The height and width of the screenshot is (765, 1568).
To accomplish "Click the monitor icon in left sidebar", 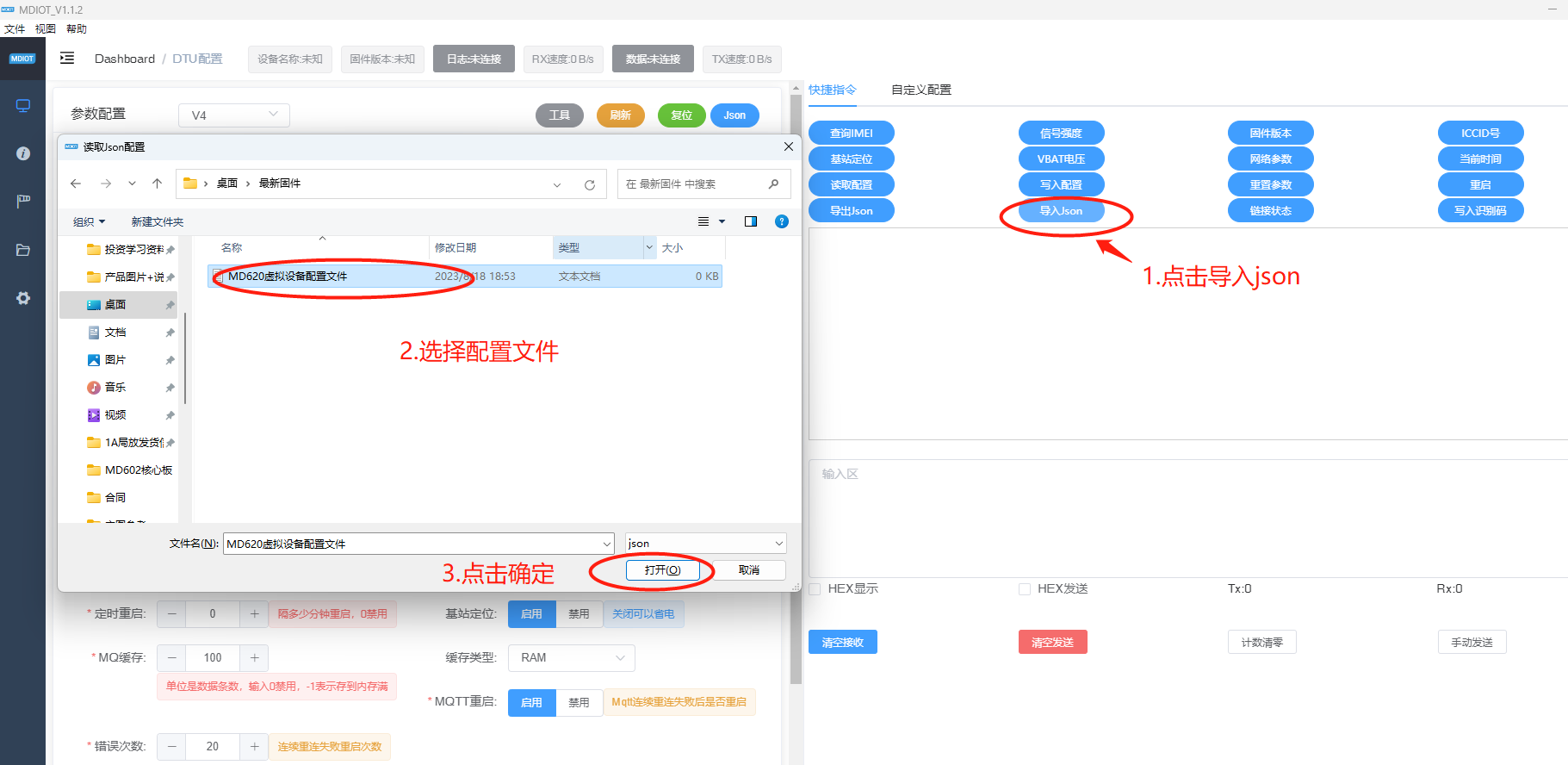I will tap(23, 106).
